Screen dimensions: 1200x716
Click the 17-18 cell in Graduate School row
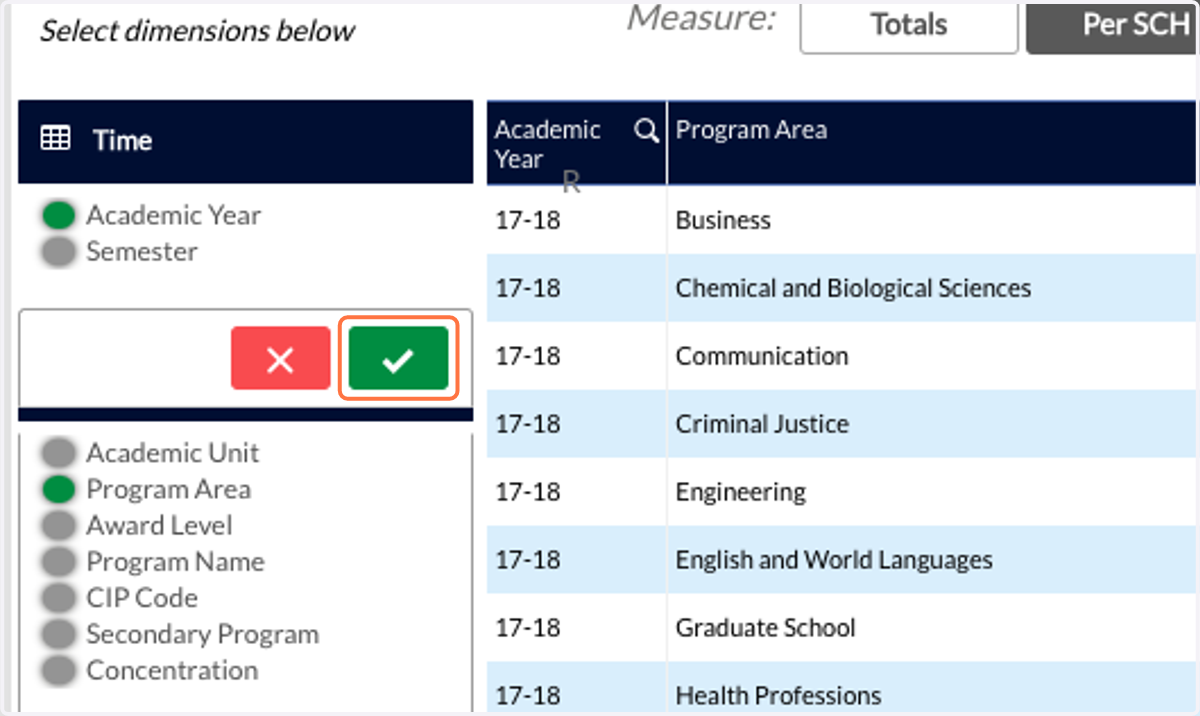pyautogui.click(x=577, y=628)
